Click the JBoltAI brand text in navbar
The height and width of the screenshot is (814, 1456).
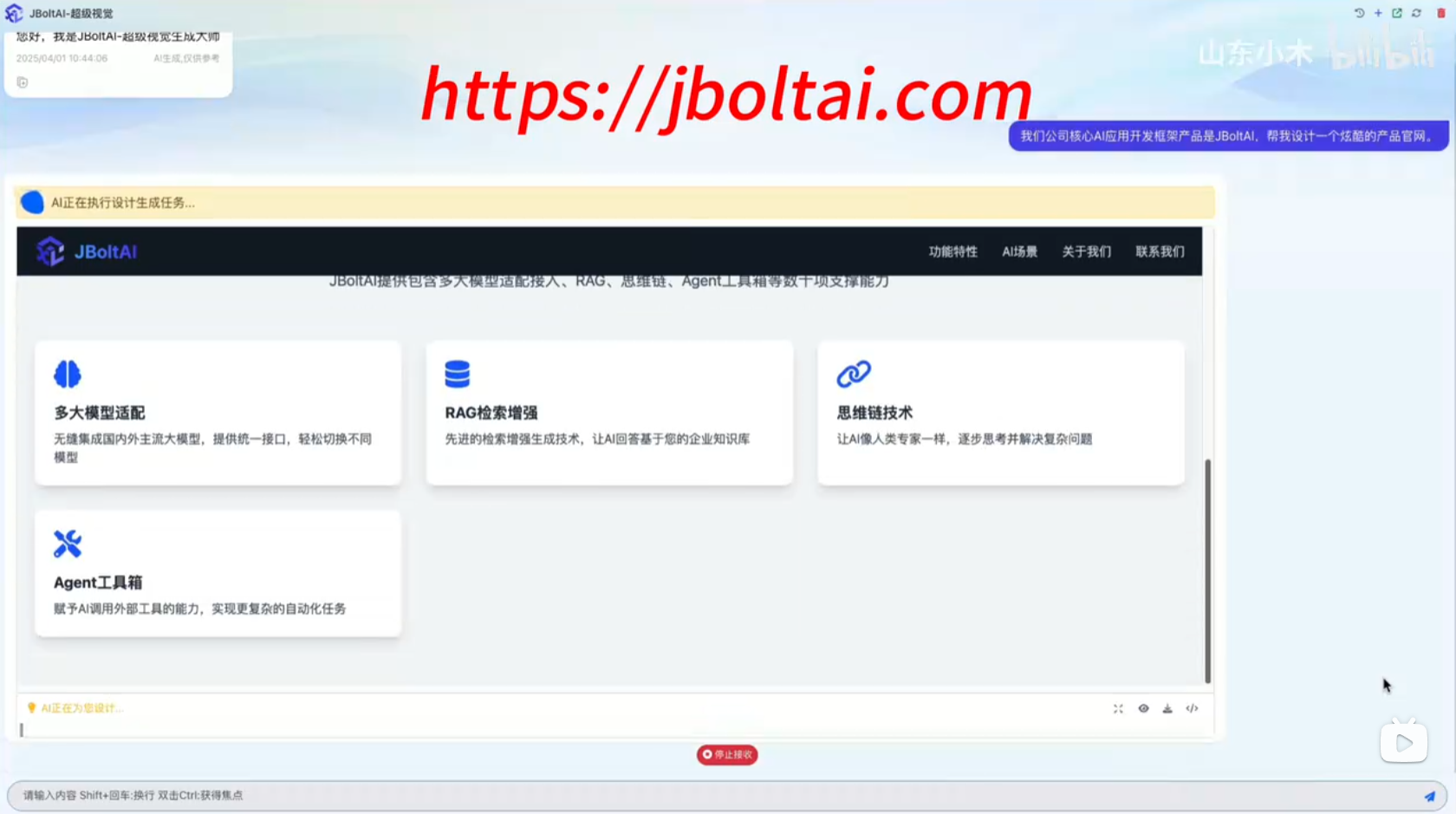click(x=106, y=252)
